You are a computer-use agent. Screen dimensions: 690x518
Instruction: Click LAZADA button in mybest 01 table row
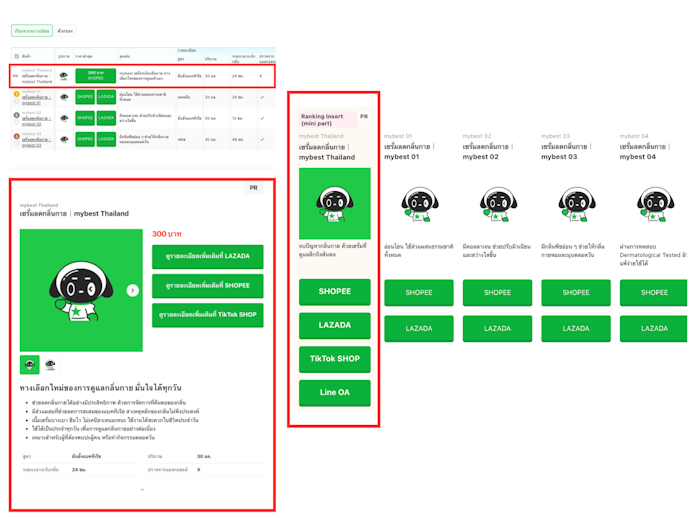106,96
